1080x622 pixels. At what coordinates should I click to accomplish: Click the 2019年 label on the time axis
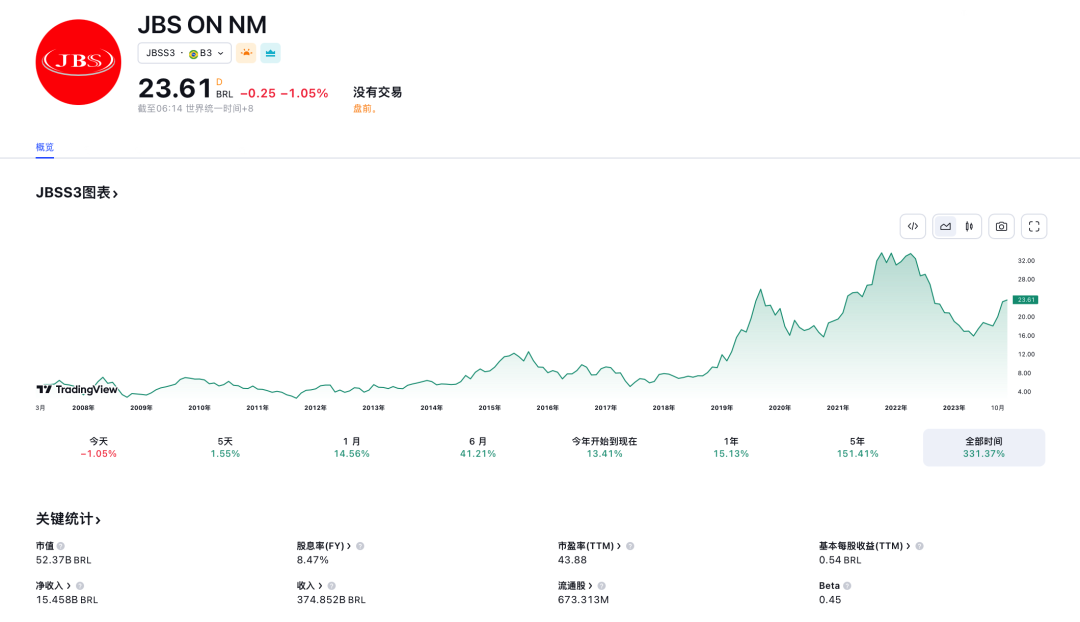tap(722, 408)
